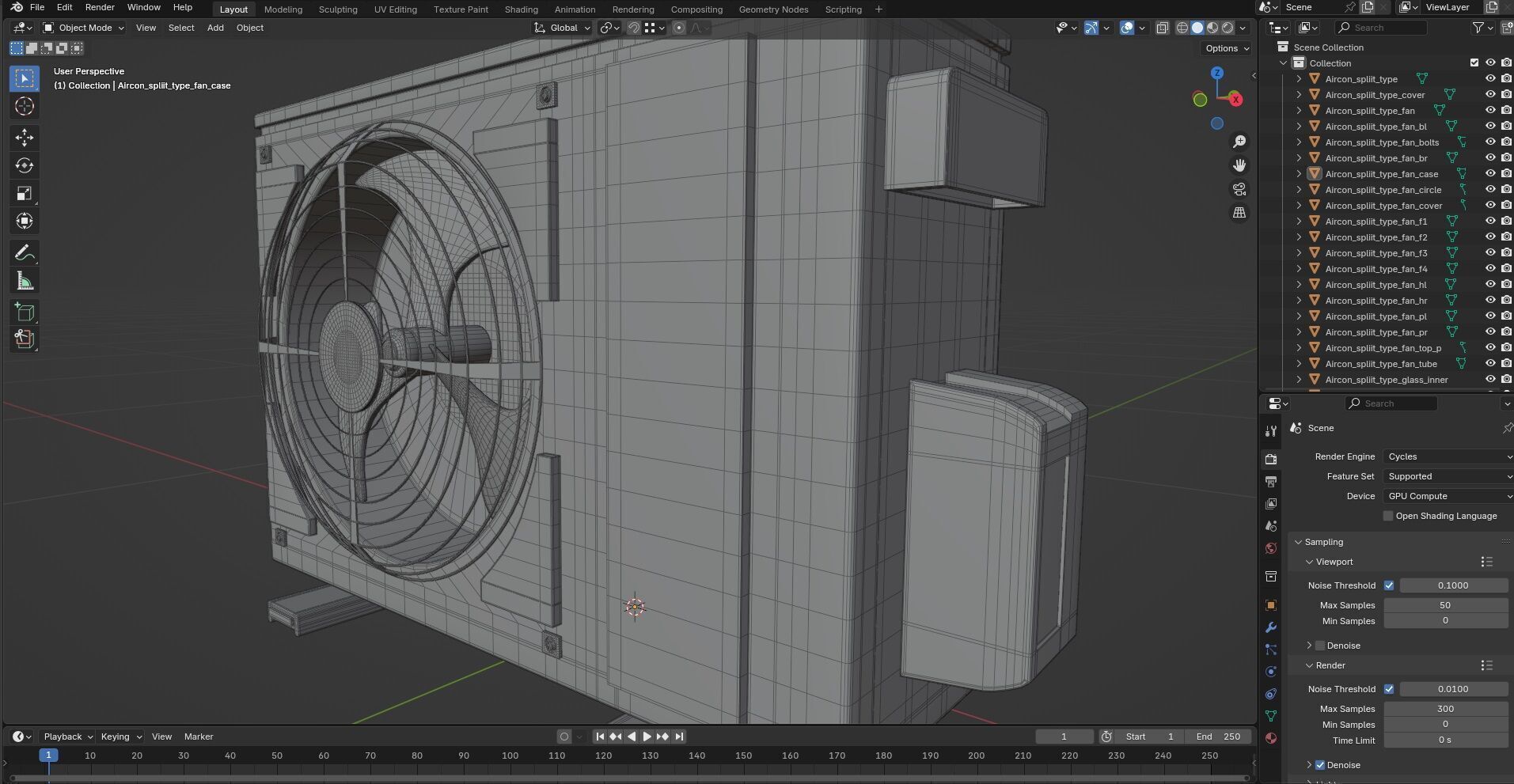Image resolution: width=1514 pixels, height=784 pixels.
Task: Switch to the Modeling workspace tab
Action: pos(283,9)
